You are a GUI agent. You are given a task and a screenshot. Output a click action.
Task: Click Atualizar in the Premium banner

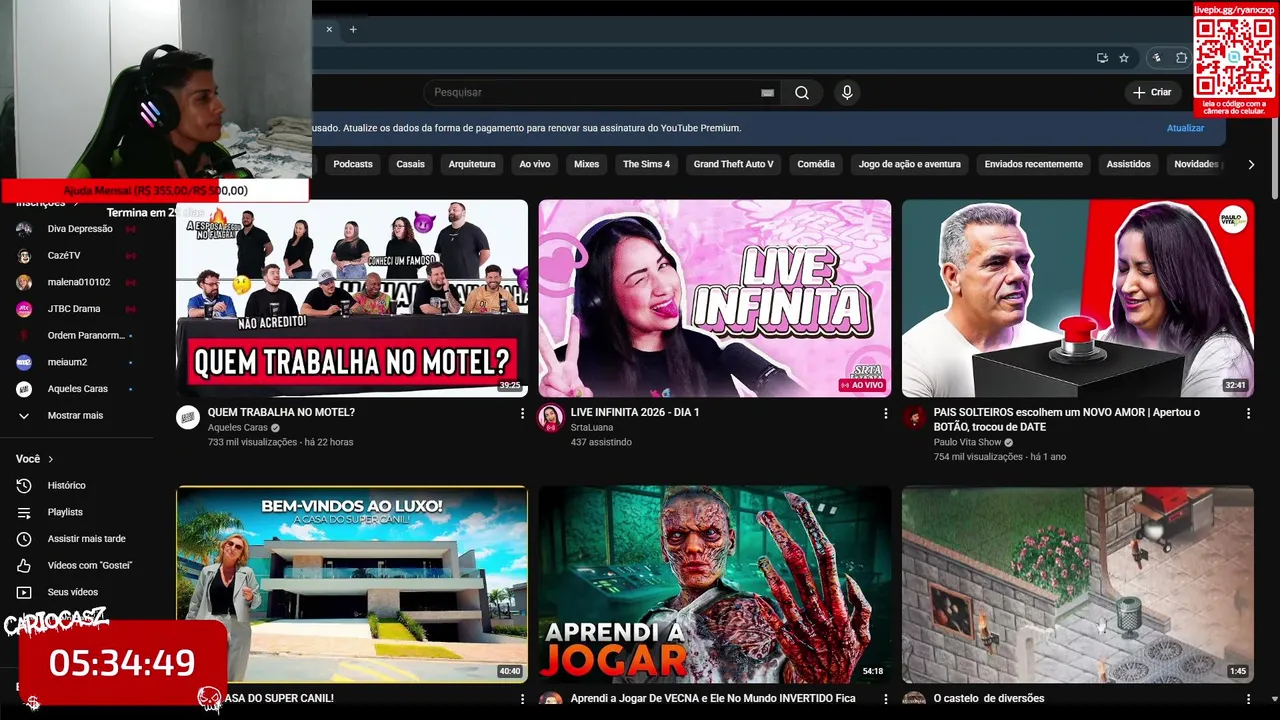click(1185, 128)
